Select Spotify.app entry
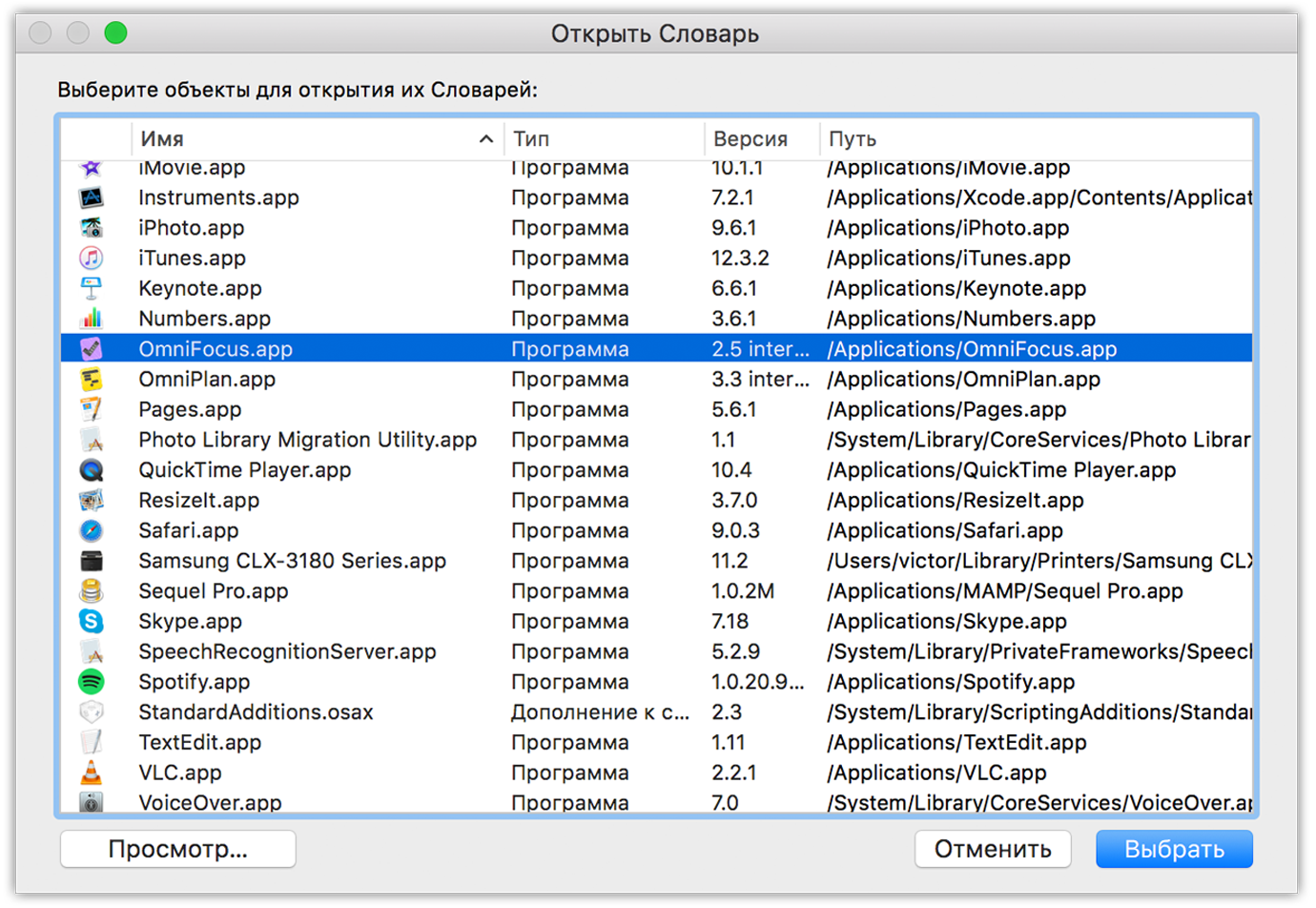The image size is (1316, 908). (194, 682)
